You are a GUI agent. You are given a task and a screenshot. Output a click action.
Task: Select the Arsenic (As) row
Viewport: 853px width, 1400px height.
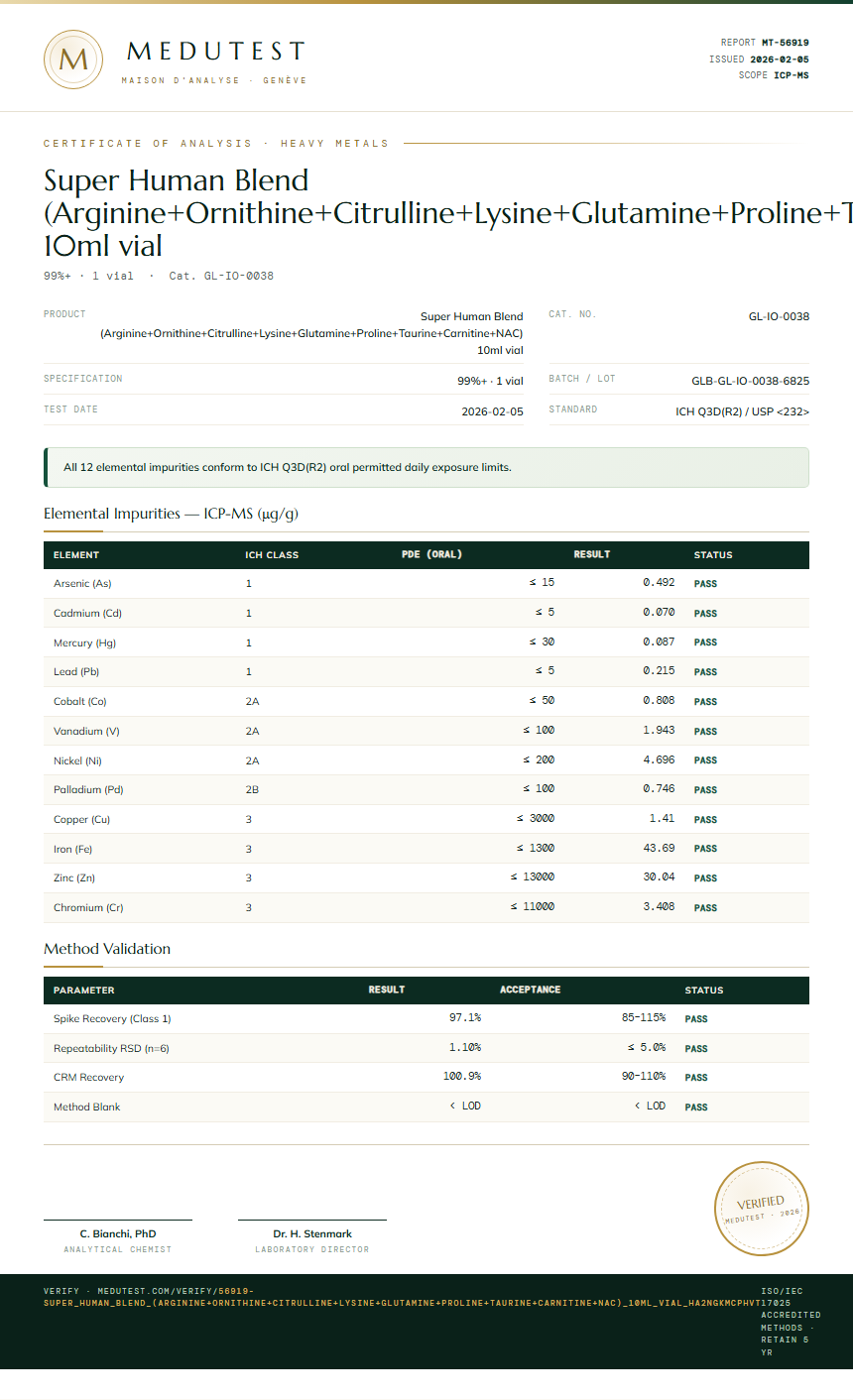[426, 584]
